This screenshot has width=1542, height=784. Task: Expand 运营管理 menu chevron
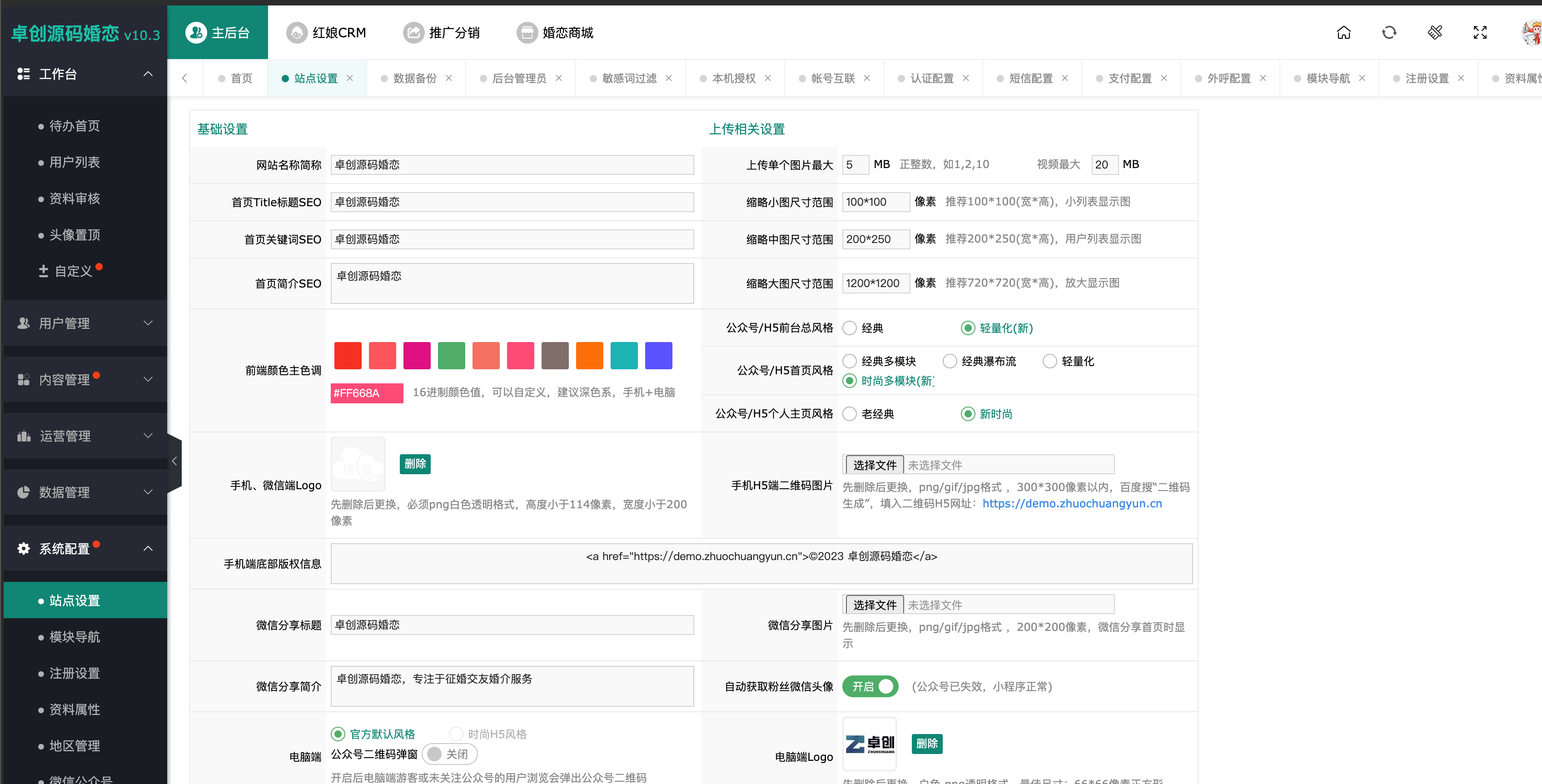(x=148, y=436)
